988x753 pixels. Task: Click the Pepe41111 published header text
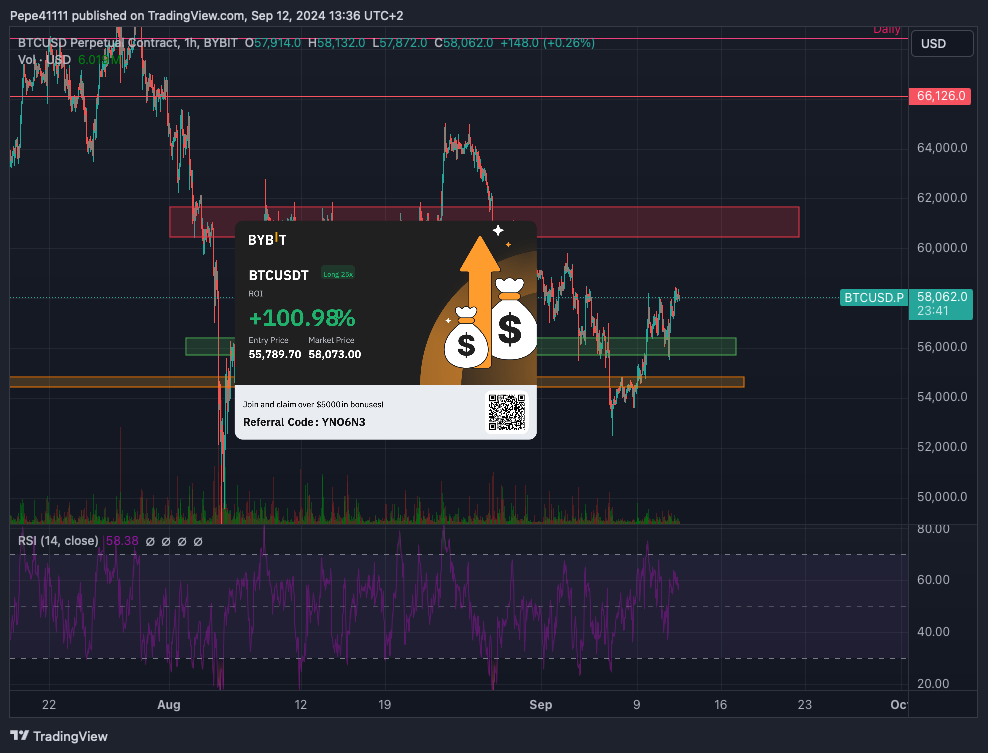coord(206,16)
